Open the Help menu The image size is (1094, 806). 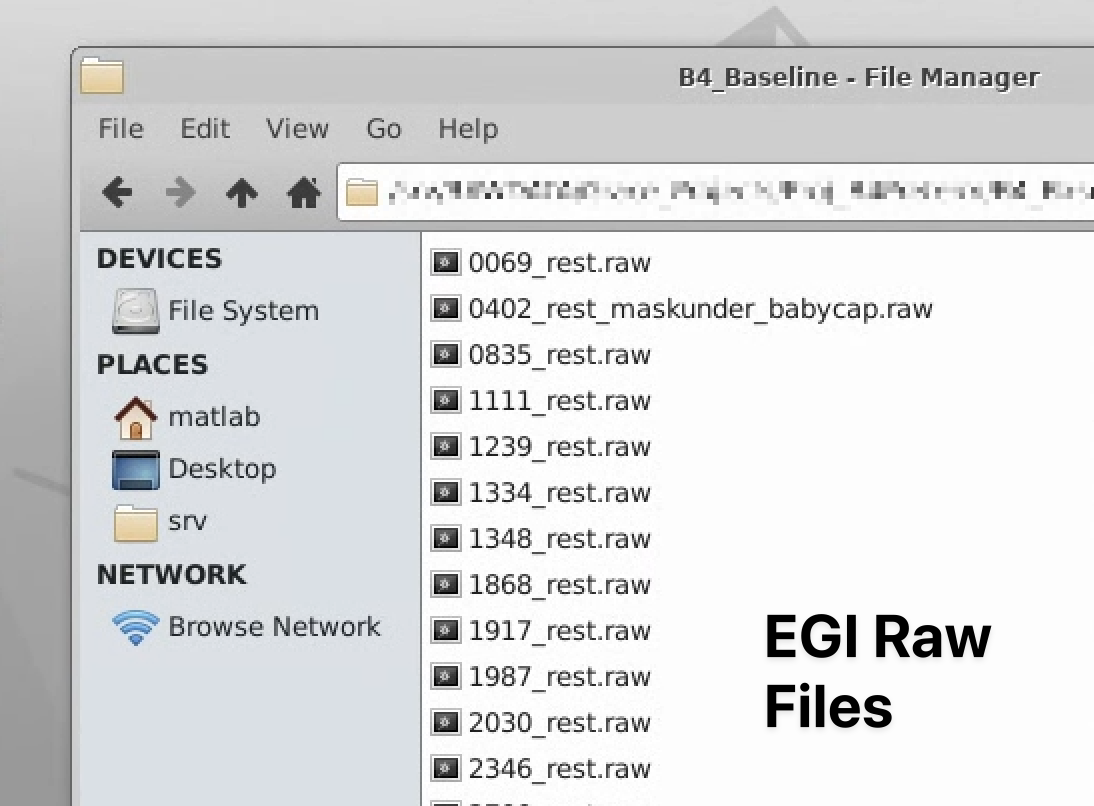468,129
